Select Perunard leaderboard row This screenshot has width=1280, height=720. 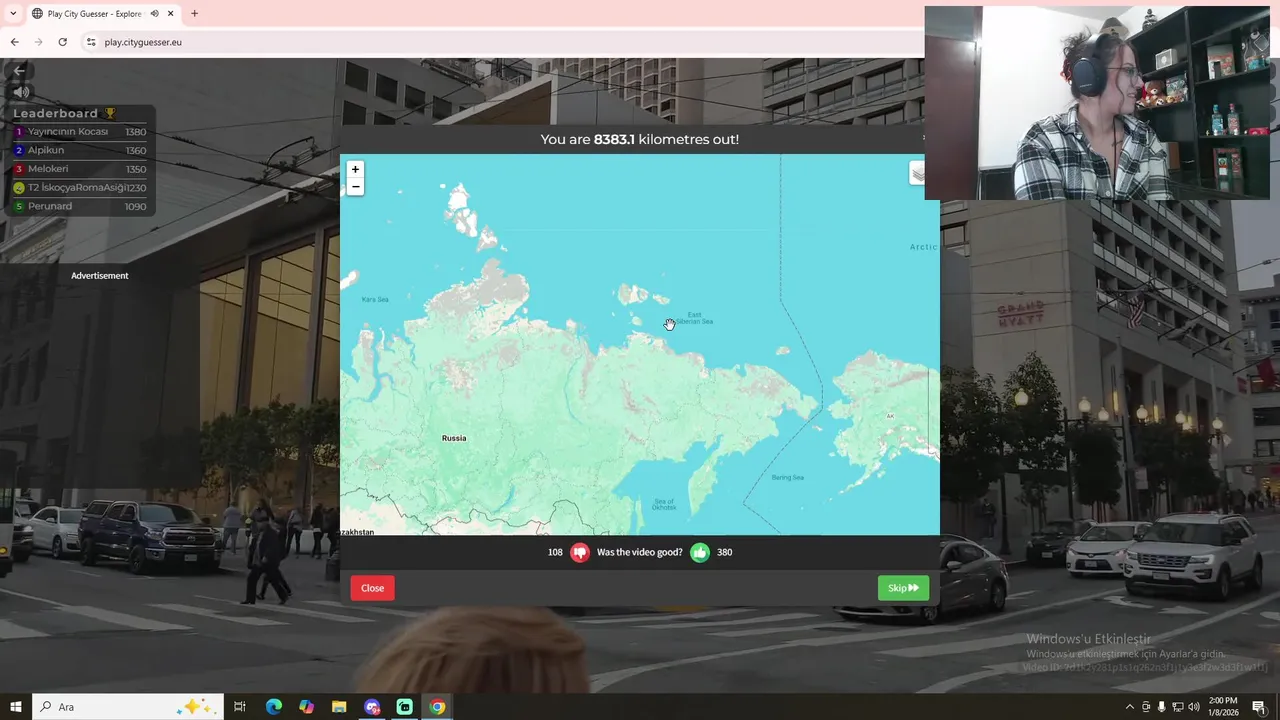click(x=79, y=206)
